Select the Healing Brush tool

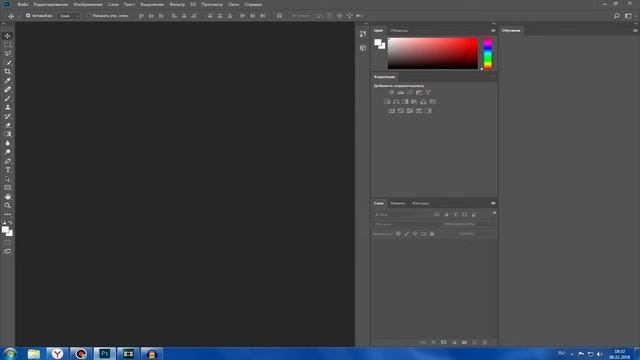pos(7,89)
